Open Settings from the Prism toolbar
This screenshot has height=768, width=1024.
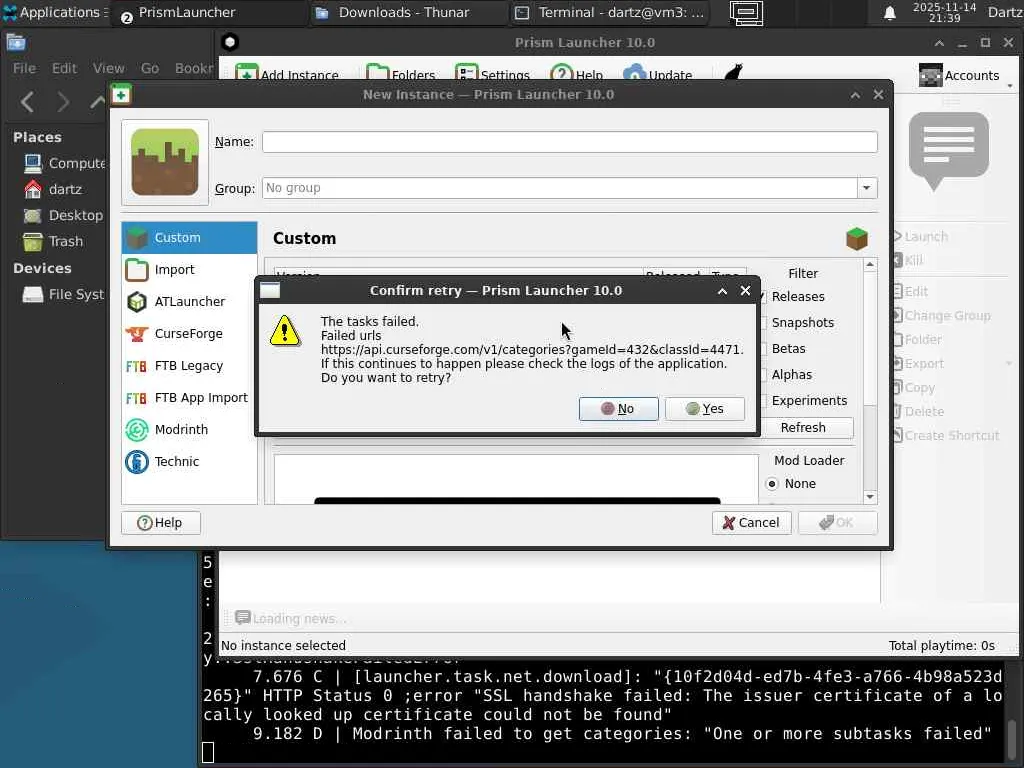[492, 74]
